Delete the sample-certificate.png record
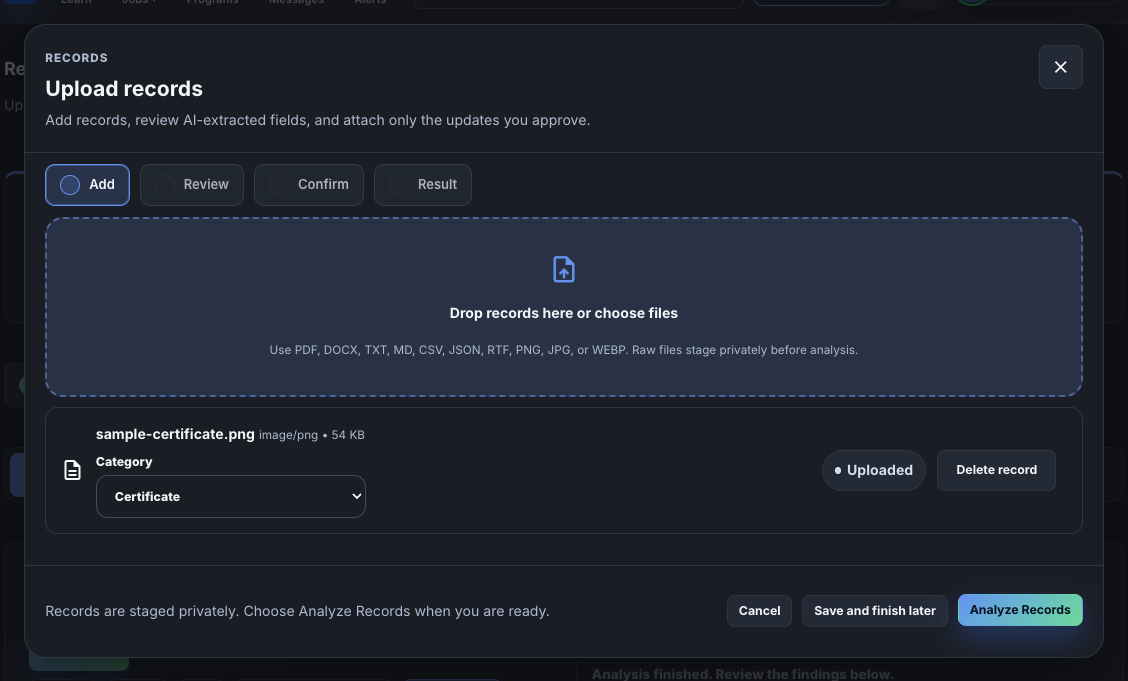The image size is (1128, 681). point(996,470)
